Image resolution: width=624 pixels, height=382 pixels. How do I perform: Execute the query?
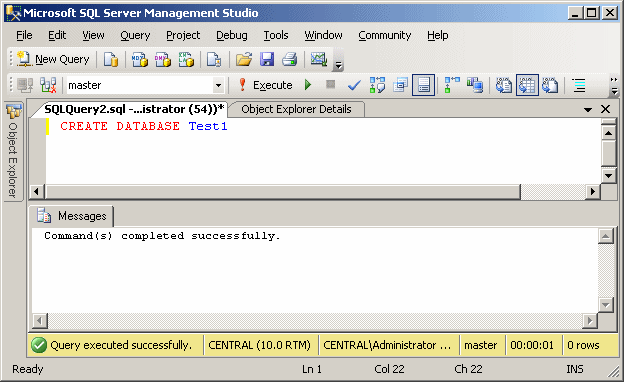point(265,85)
